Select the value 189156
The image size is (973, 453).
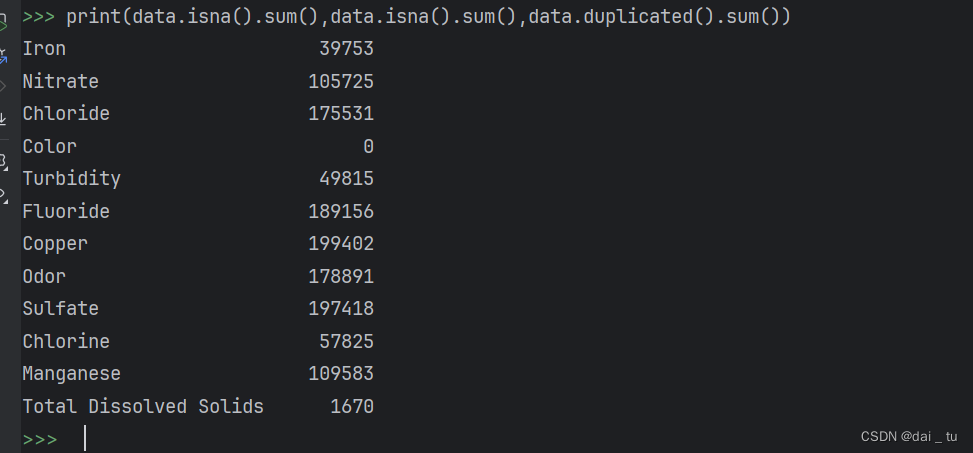coord(341,212)
